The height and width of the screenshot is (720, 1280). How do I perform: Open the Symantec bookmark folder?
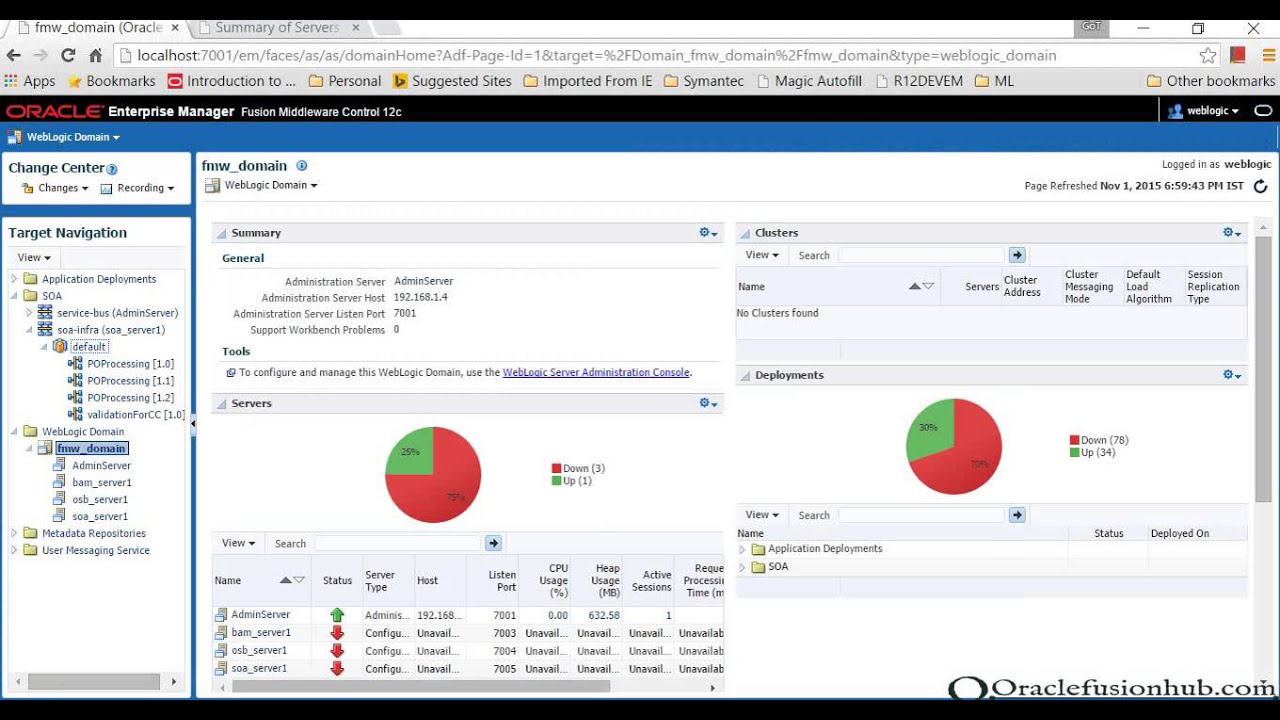704,81
